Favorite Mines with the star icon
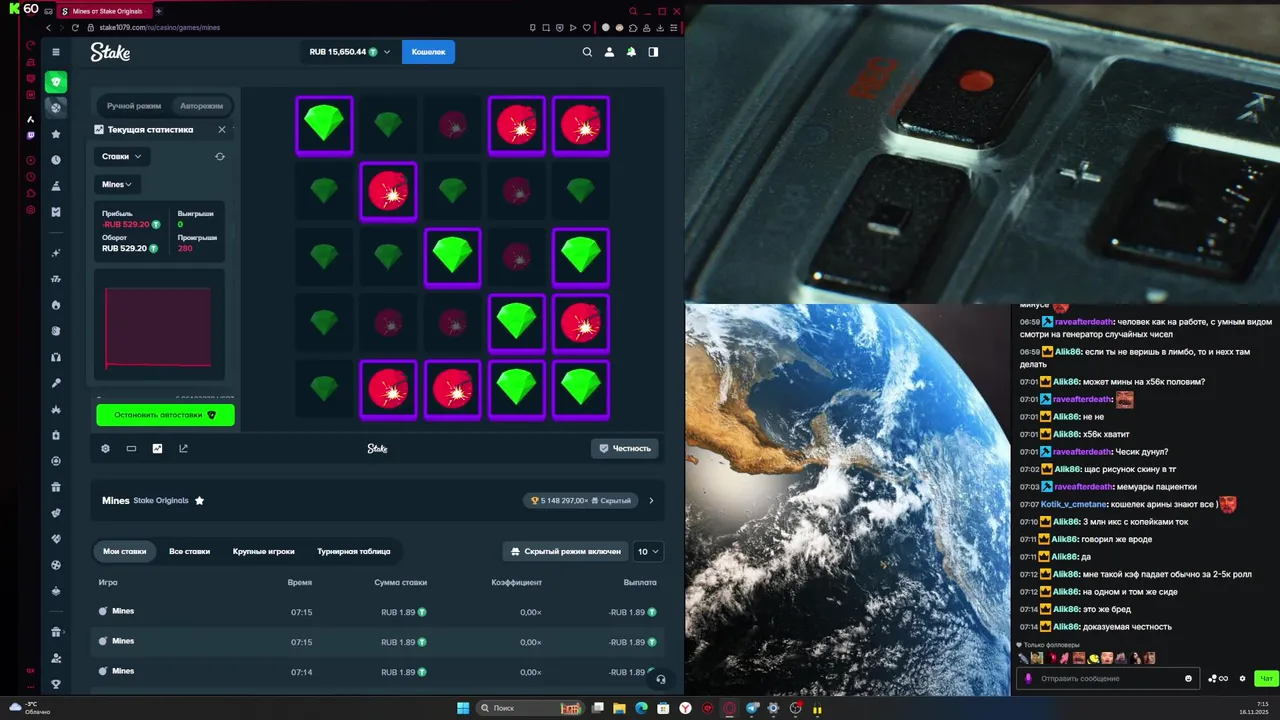Screen dimensions: 1280x720 (x=200, y=500)
